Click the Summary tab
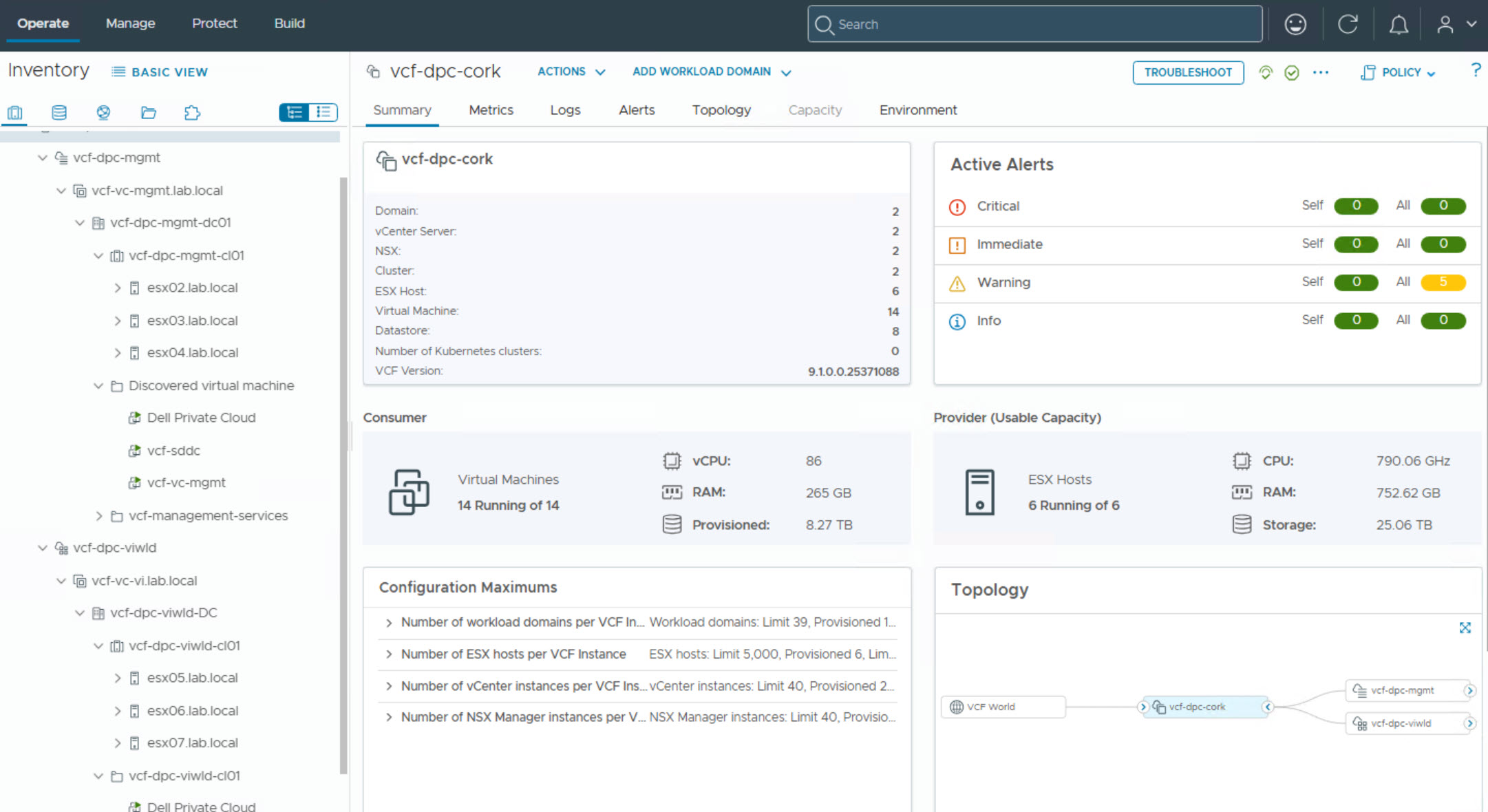This screenshot has width=1488, height=812. 402,110
